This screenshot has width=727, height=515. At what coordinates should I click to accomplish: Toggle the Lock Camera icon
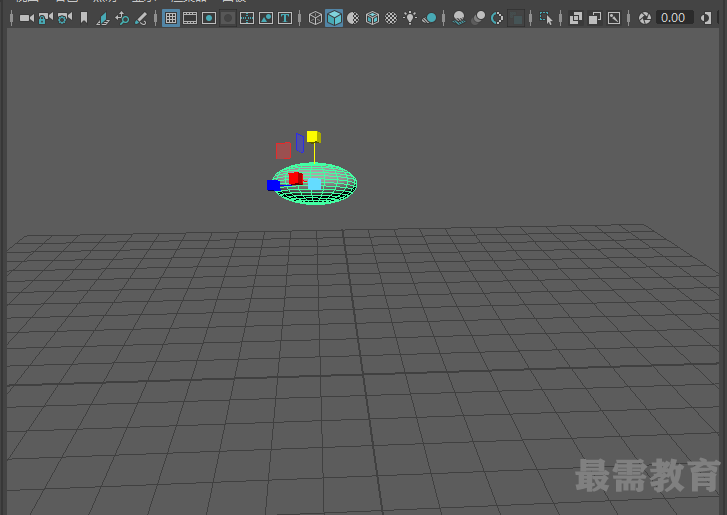tap(45, 18)
